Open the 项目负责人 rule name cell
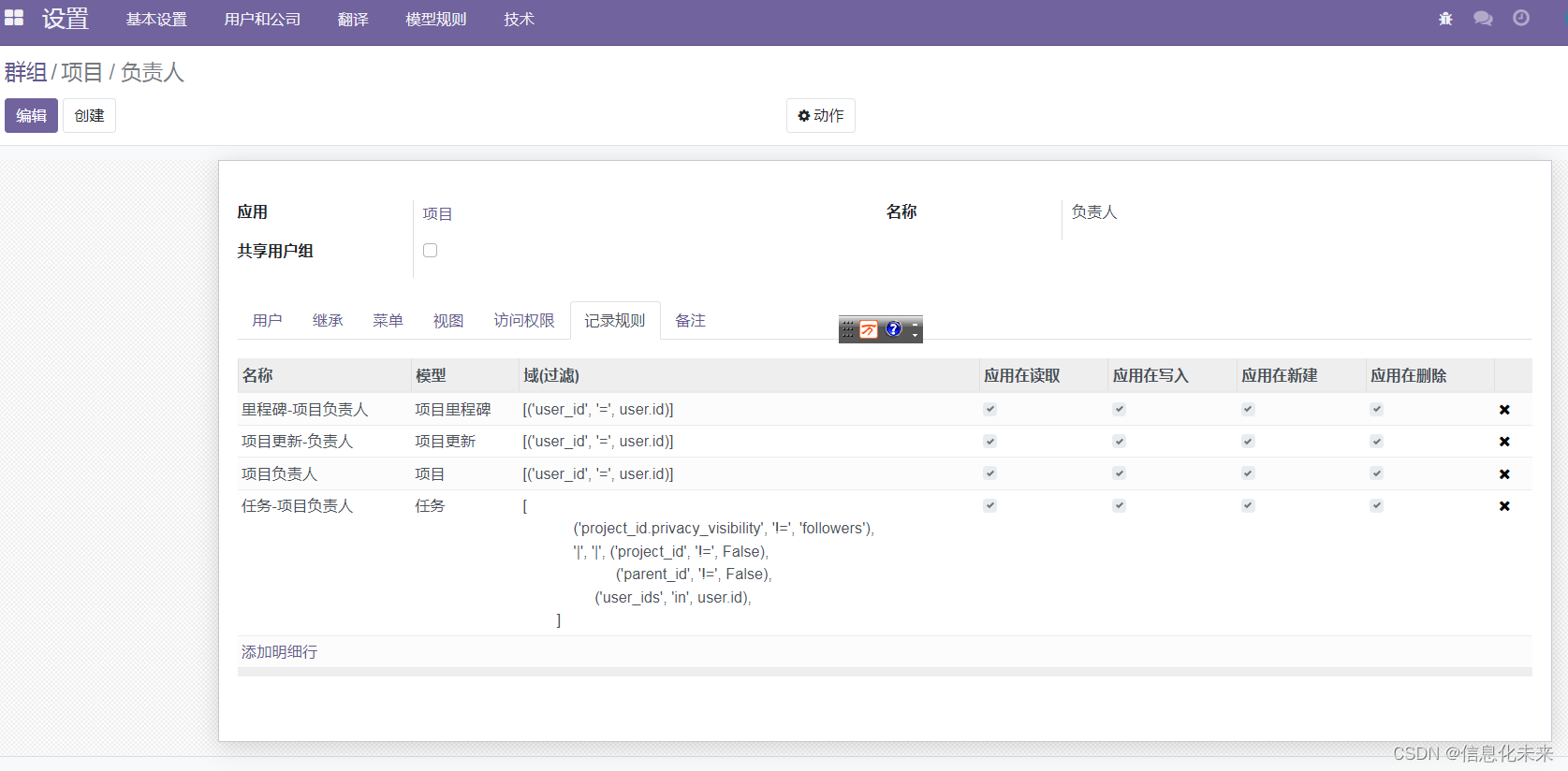This screenshot has height=771, width=1568. click(x=280, y=474)
